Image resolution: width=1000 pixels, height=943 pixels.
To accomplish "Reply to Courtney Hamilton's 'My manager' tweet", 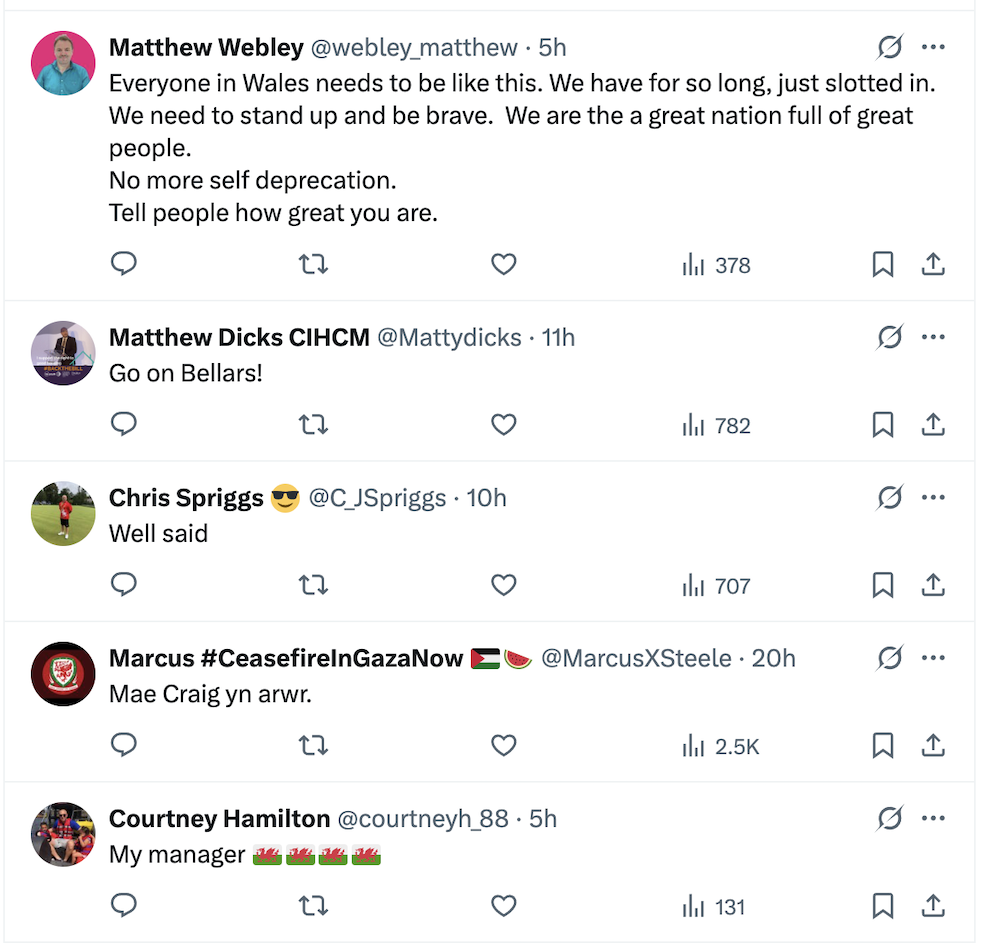I will tap(123, 906).
